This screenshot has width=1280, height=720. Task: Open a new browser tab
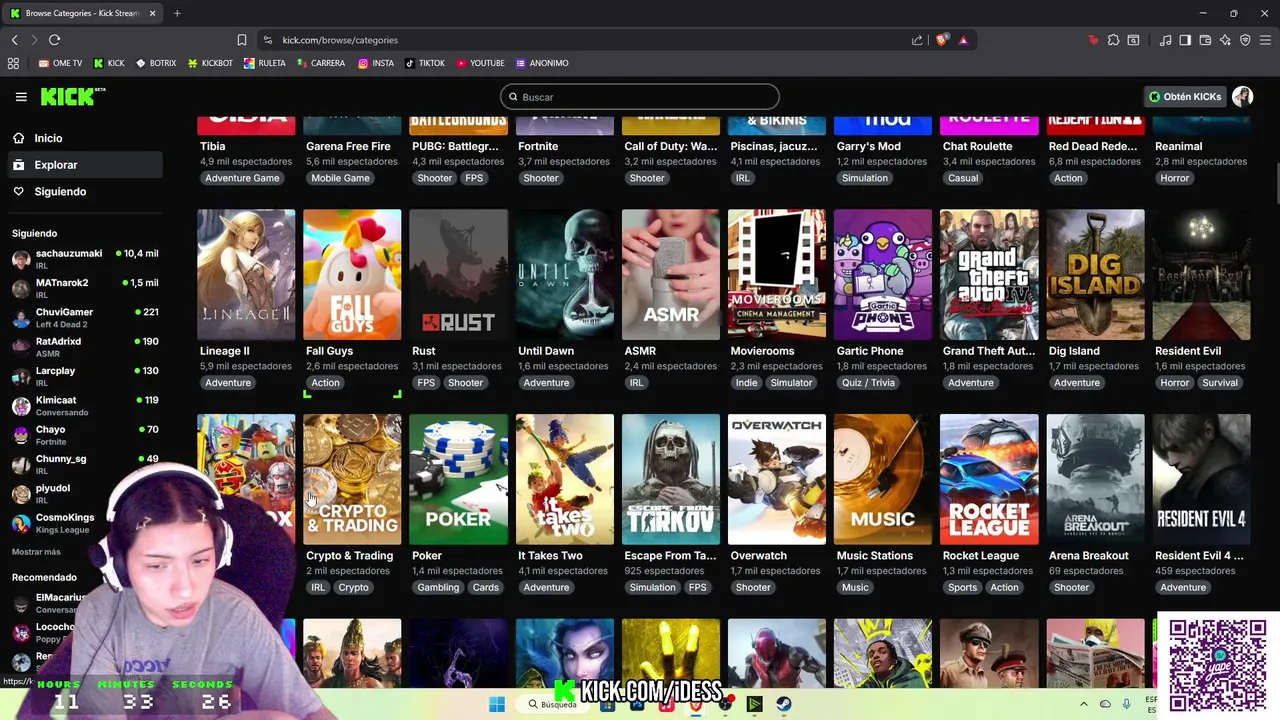[x=177, y=13]
